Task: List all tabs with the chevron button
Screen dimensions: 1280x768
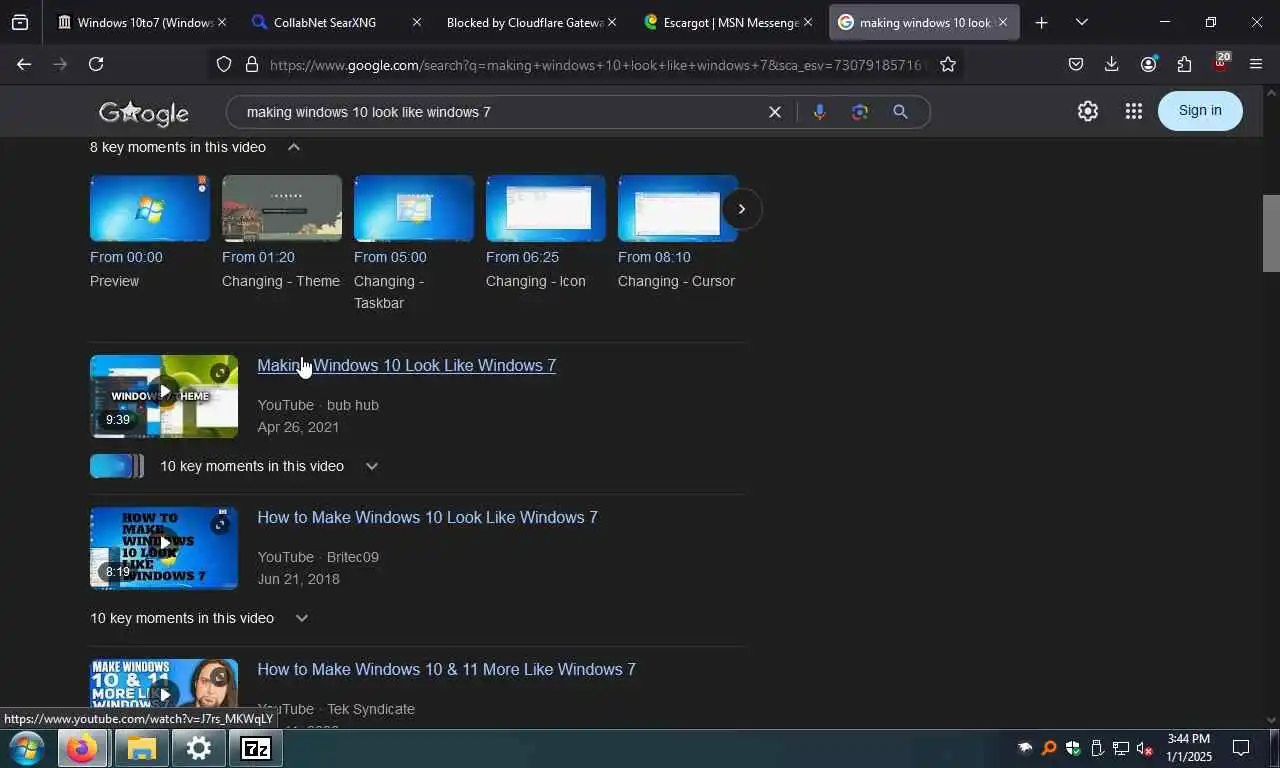Action: coord(1082,22)
